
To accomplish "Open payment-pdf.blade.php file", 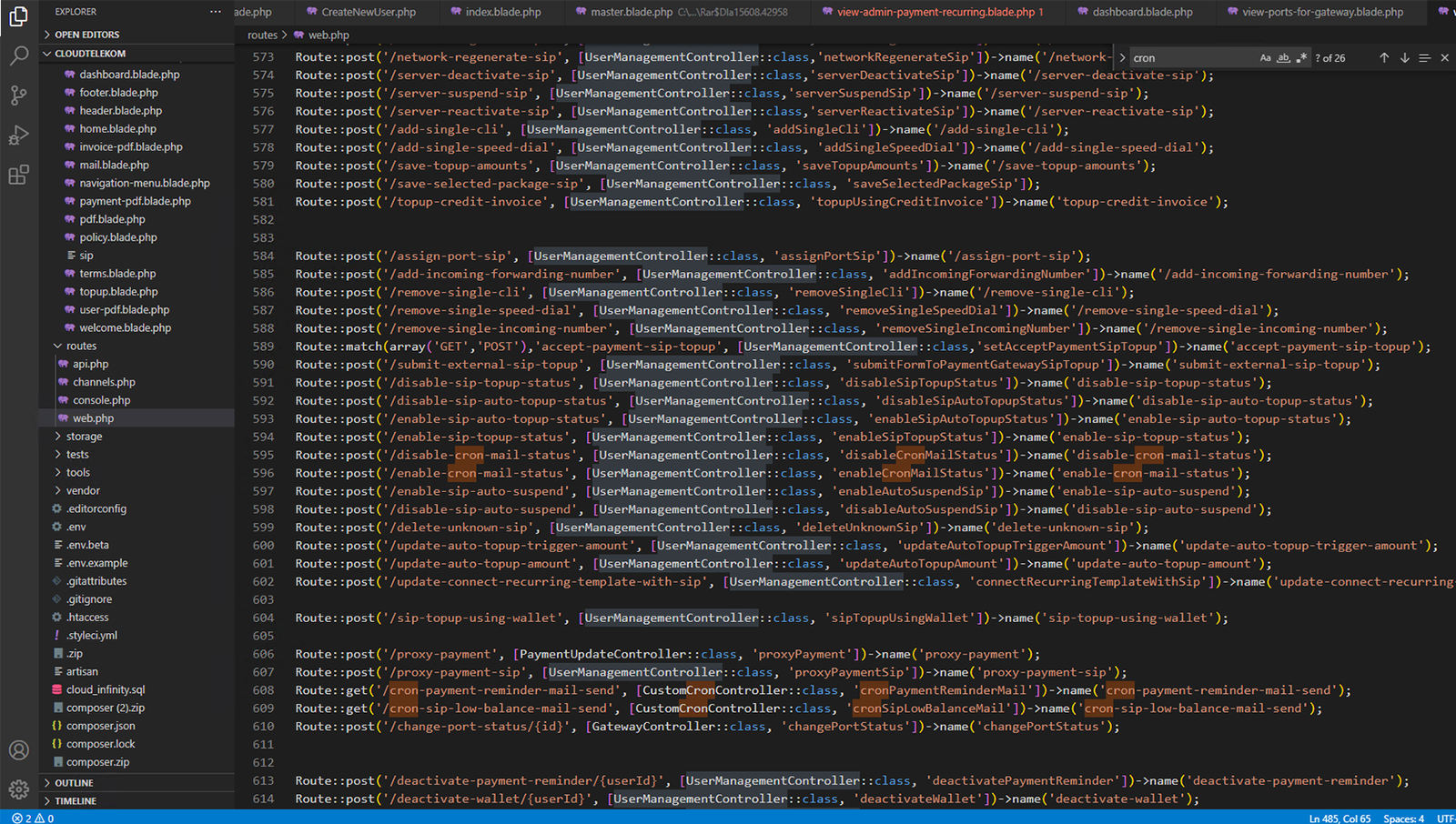I will pos(136,201).
